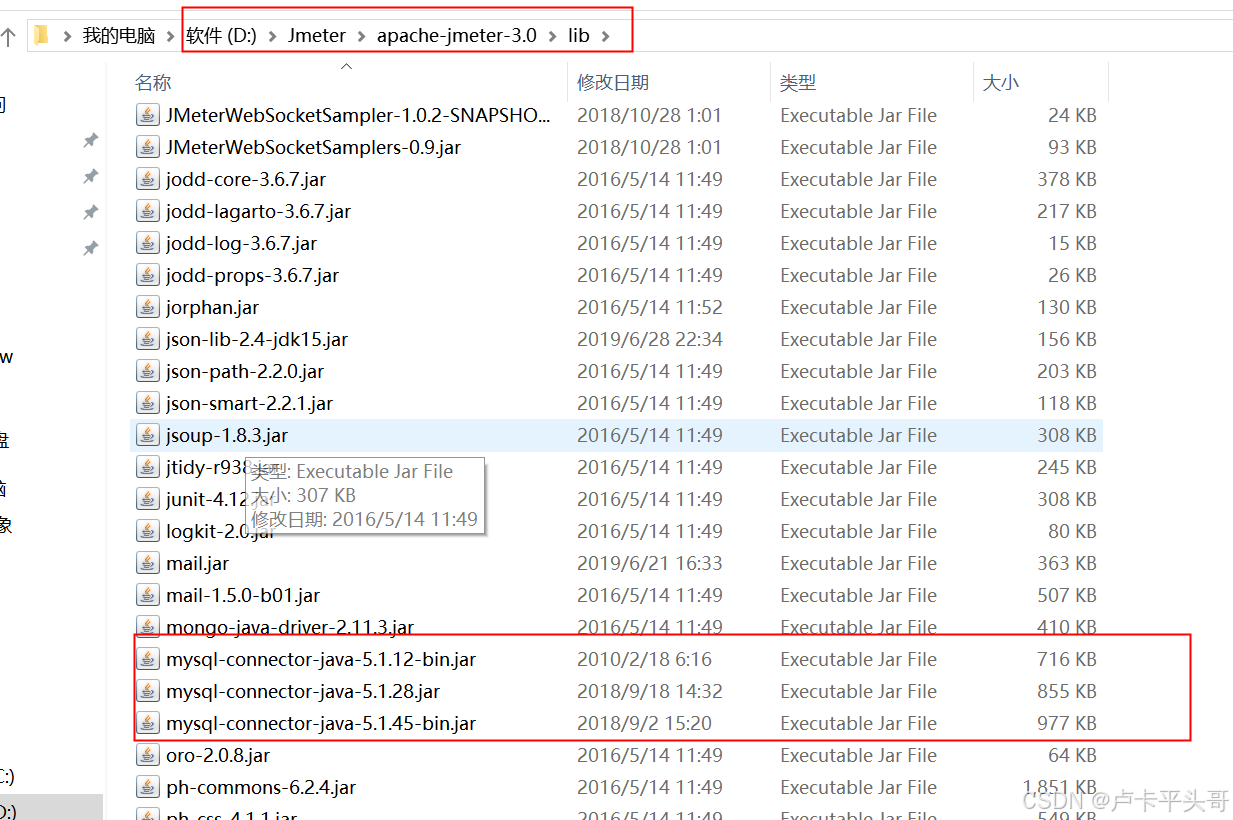Click the date 2018/9/18 14:32
The image size is (1233, 820).
(x=649, y=691)
